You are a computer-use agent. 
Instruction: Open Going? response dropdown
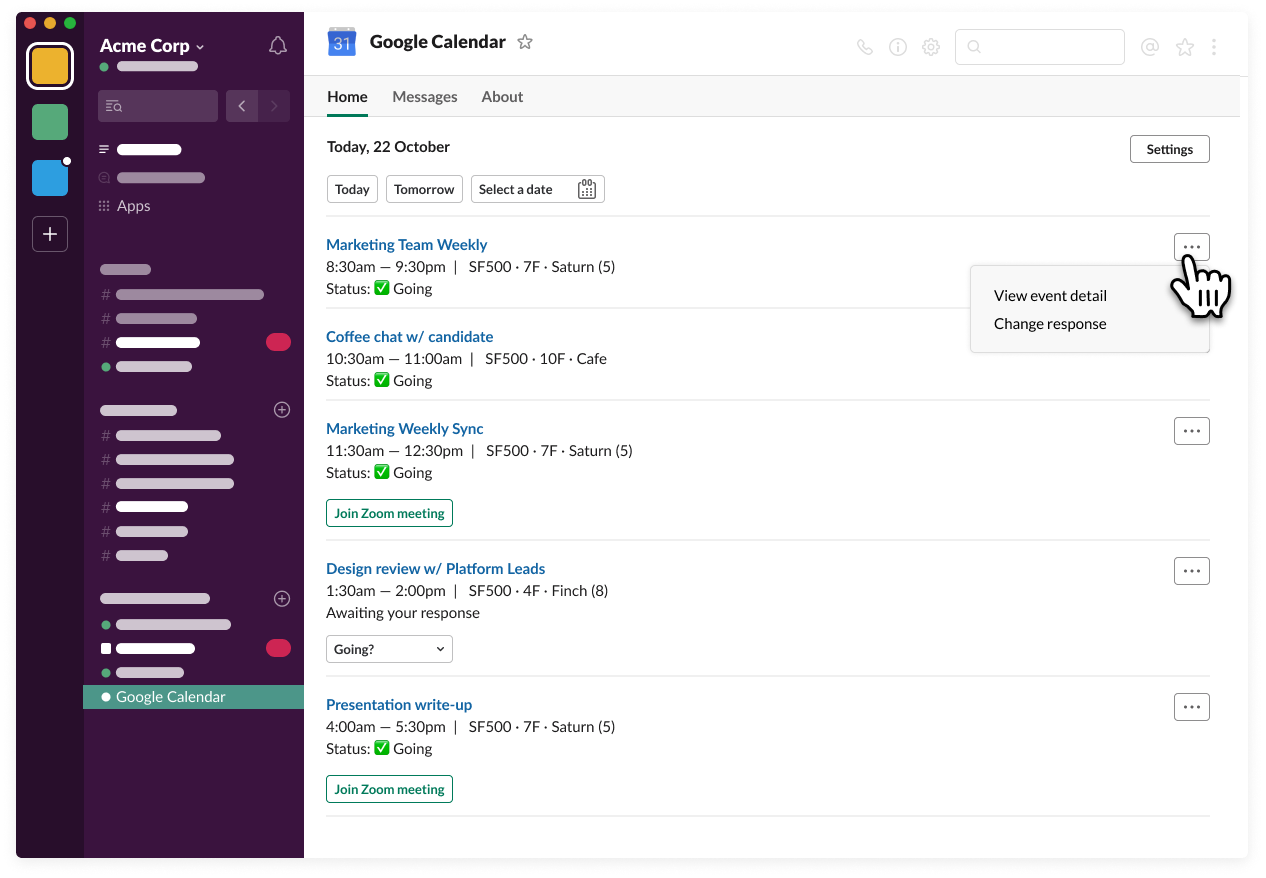click(389, 649)
